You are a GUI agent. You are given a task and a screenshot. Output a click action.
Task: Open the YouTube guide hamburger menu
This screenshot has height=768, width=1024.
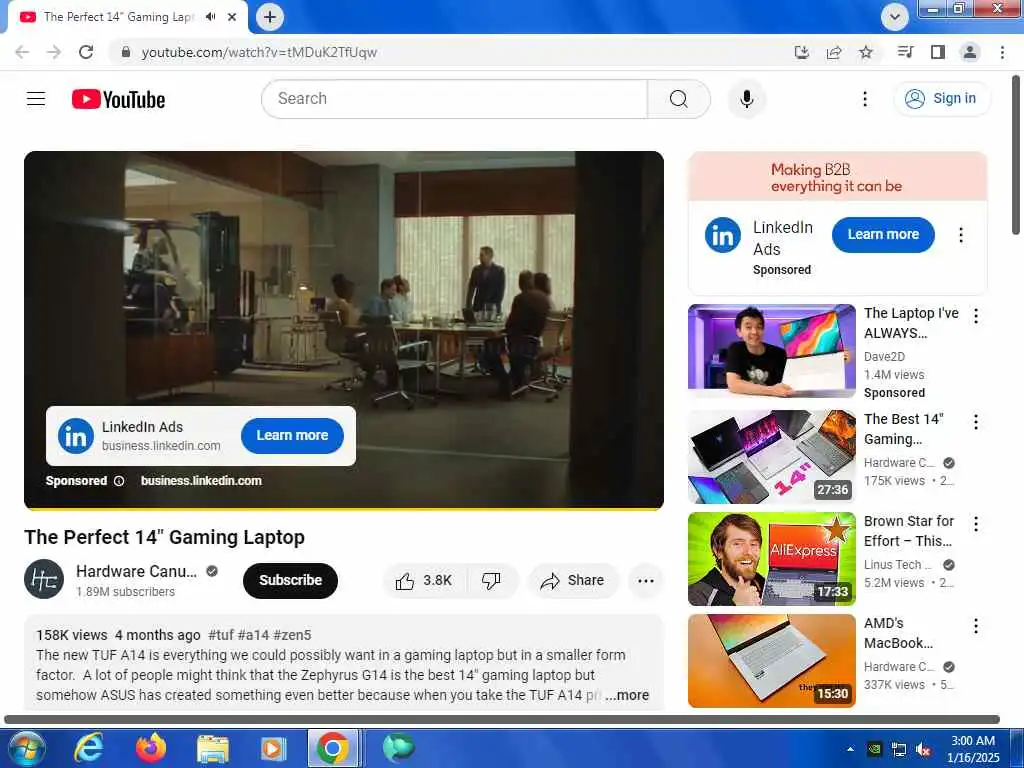[36, 99]
